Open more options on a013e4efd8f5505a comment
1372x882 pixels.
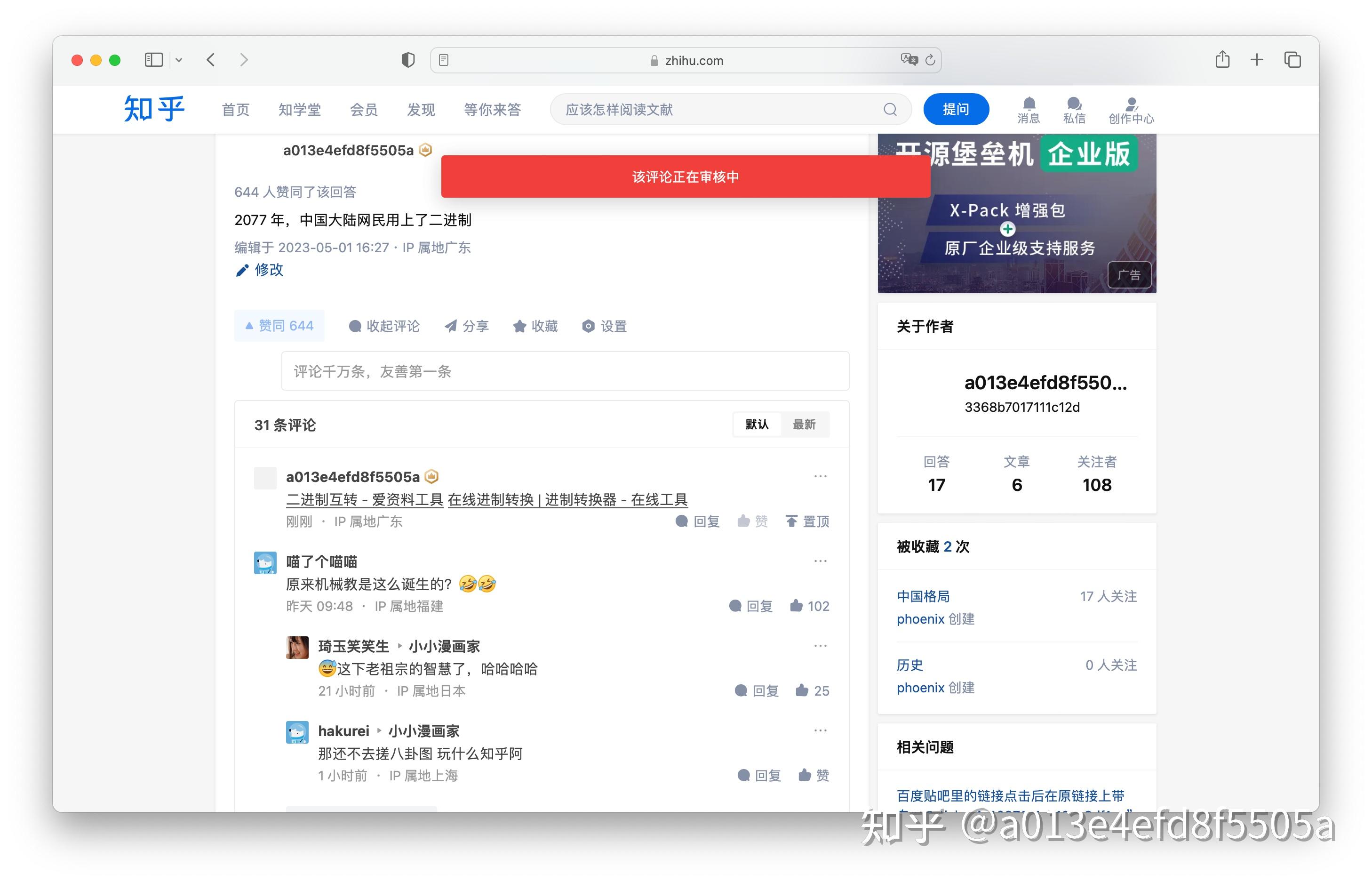(820, 476)
